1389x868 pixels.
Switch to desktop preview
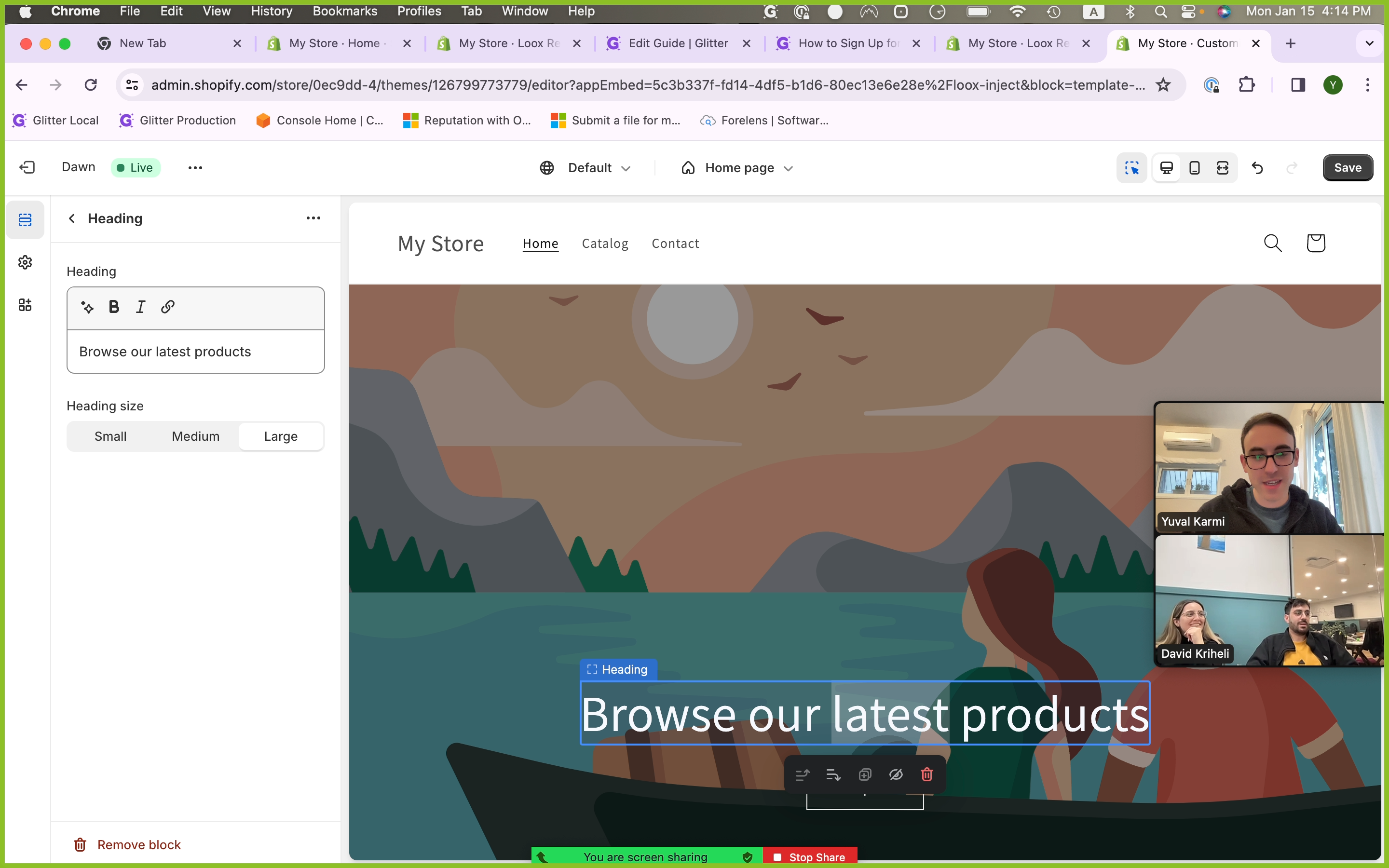point(1166,168)
